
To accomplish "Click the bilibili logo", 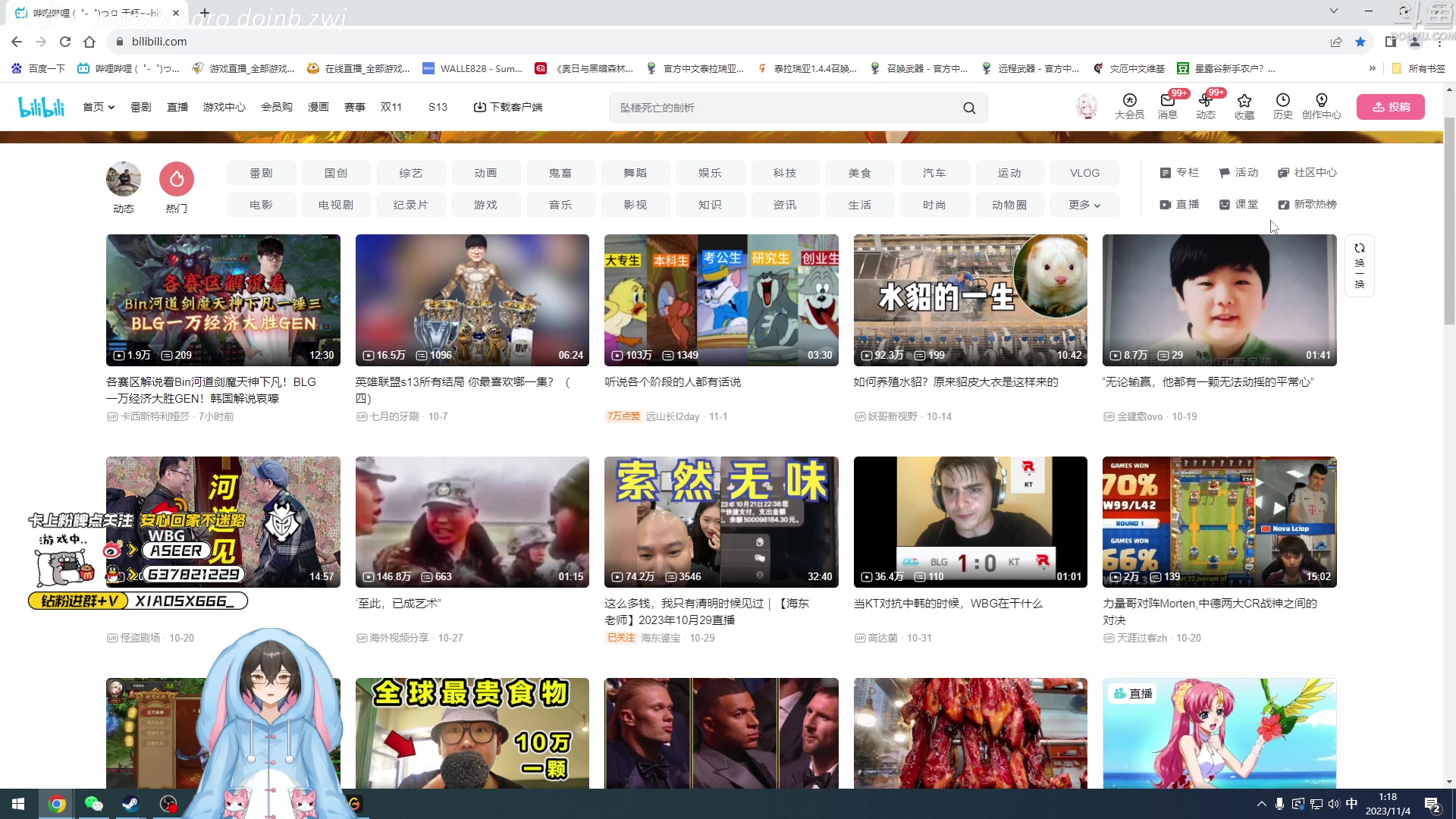I will click(42, 107).
